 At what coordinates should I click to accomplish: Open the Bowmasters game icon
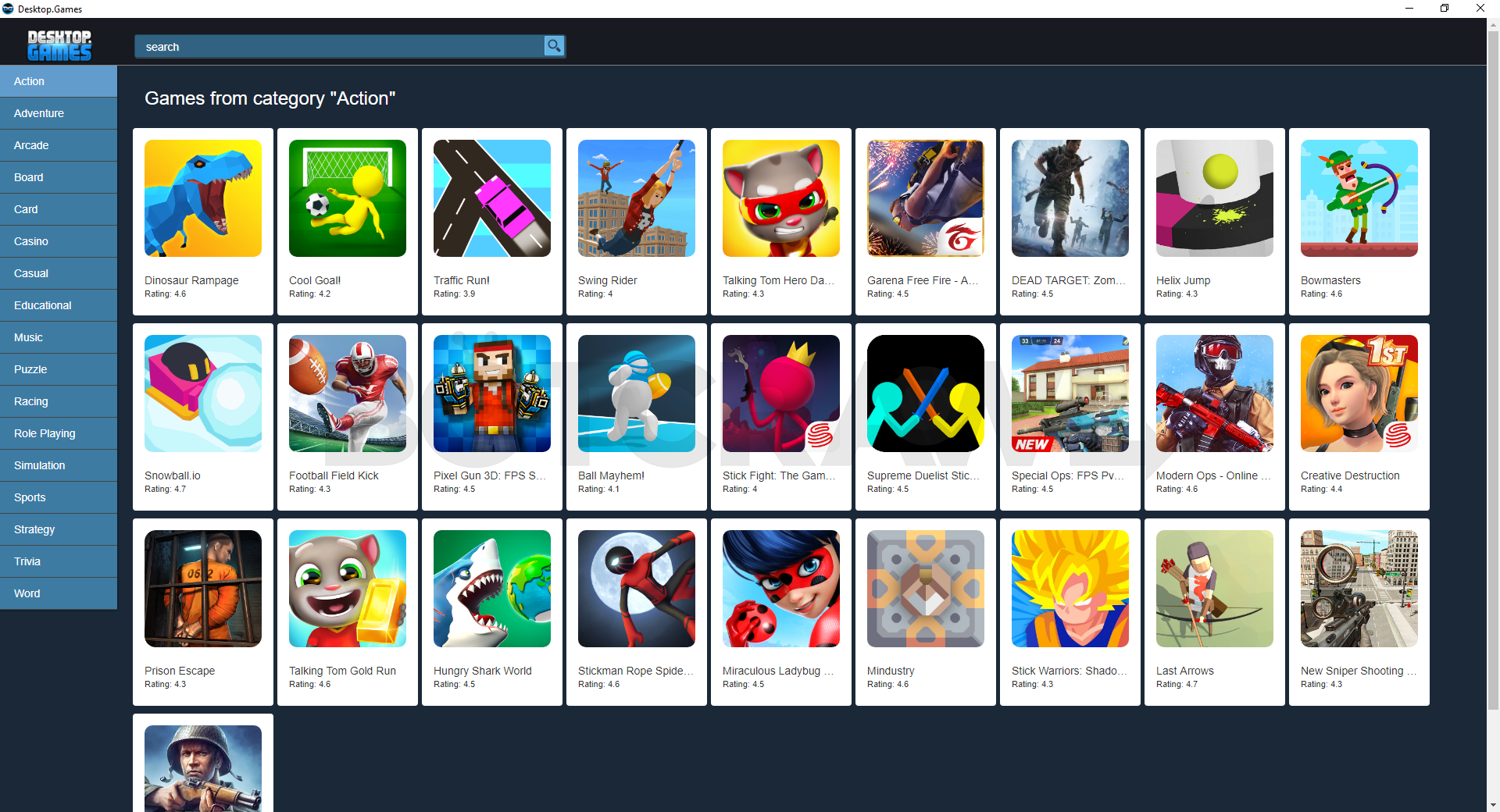pyautogui.click(x=1359, y=198)
